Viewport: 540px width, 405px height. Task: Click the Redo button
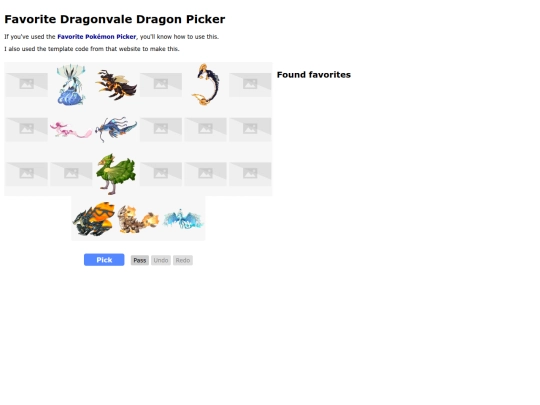click(x=183, y=260)
